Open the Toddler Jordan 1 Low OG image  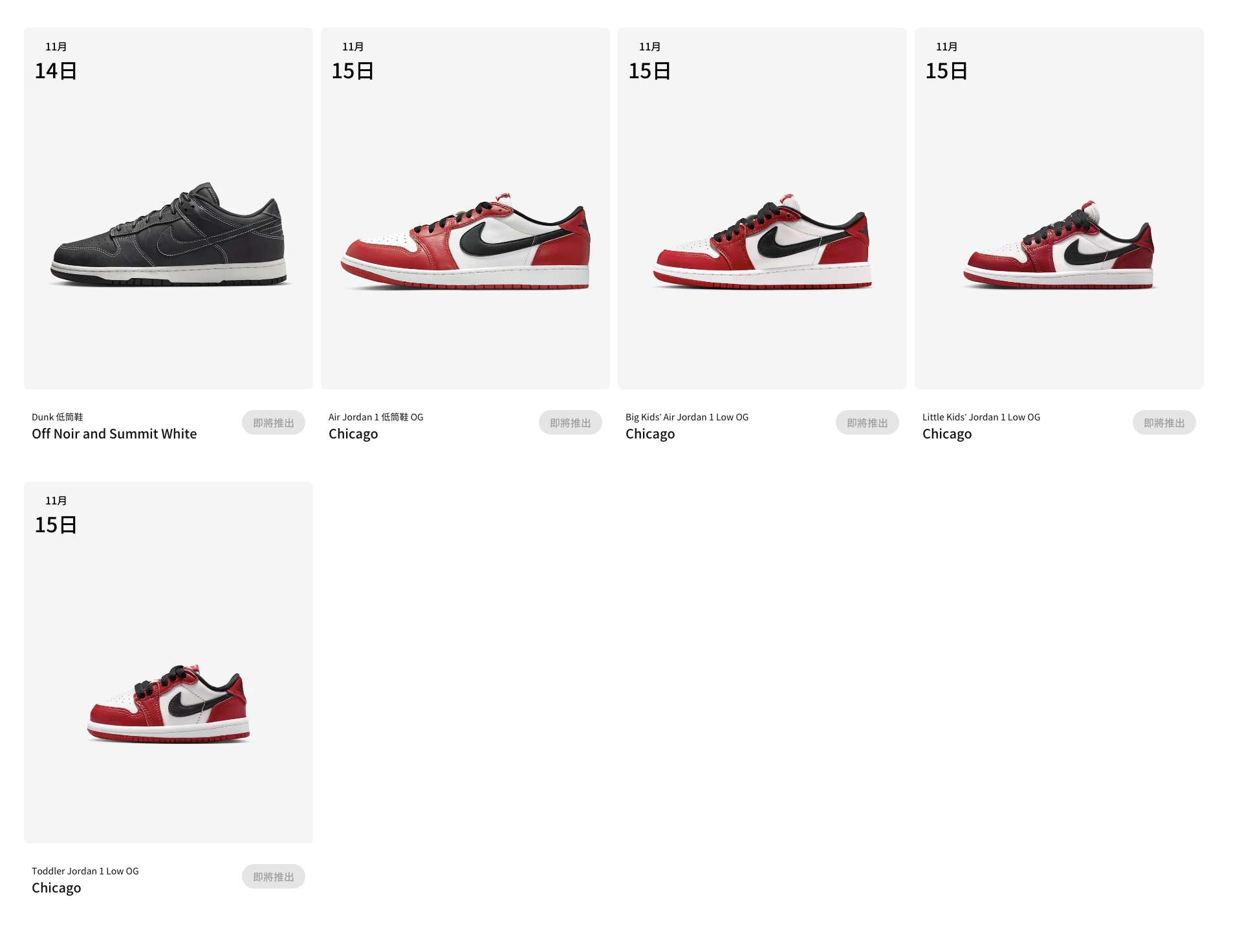coord(168,662)
